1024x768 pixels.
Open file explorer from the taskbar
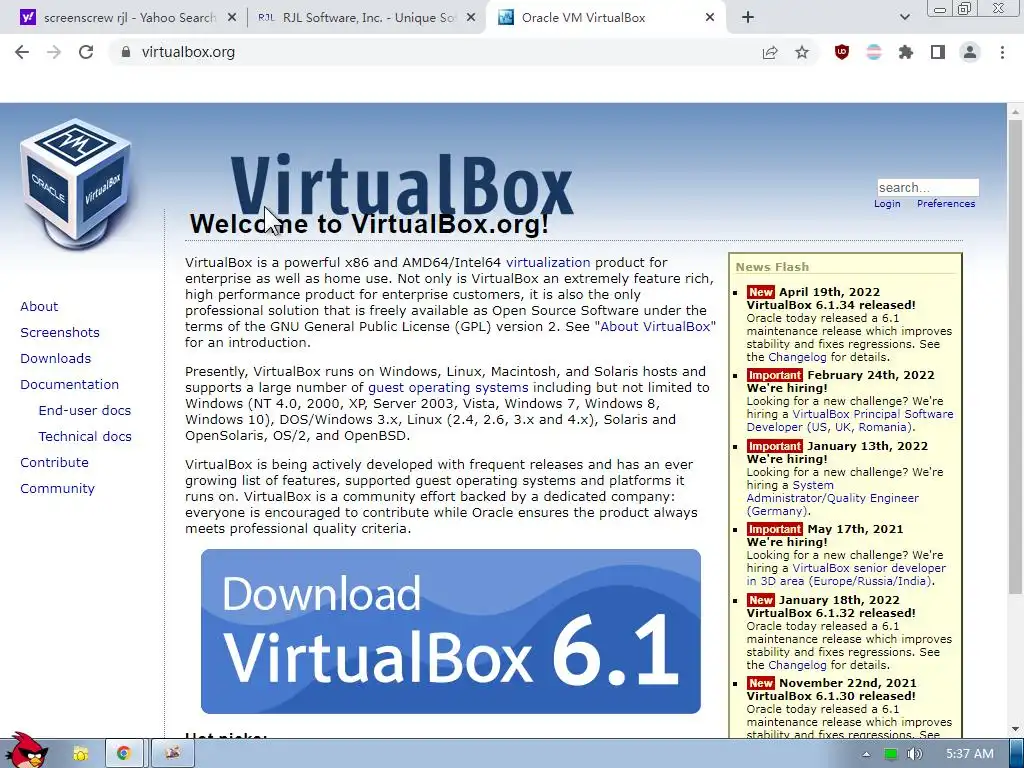pyautogui.click(x=80, y=754)
